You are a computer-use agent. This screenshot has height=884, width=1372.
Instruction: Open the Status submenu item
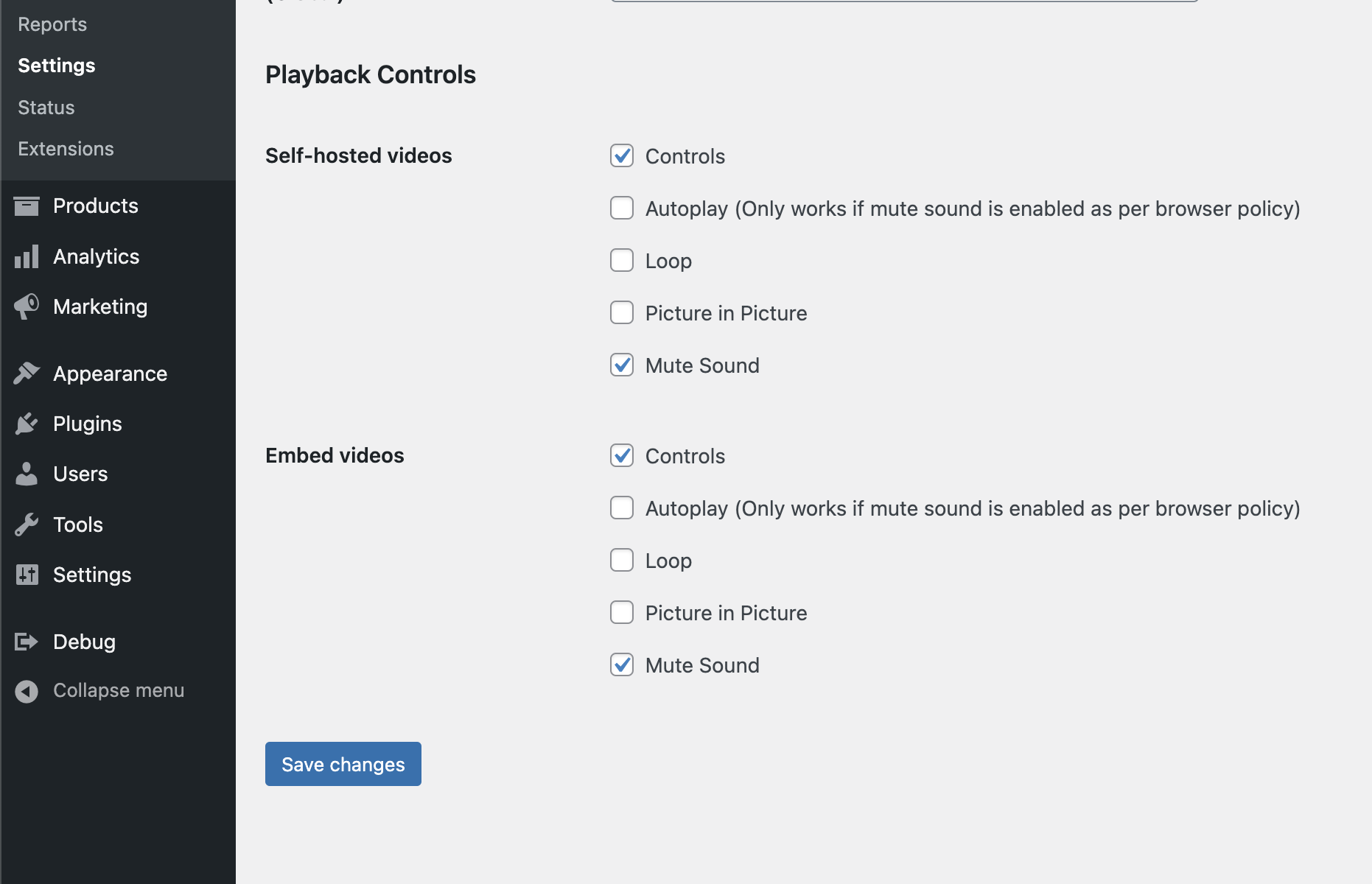coord(46,108)
